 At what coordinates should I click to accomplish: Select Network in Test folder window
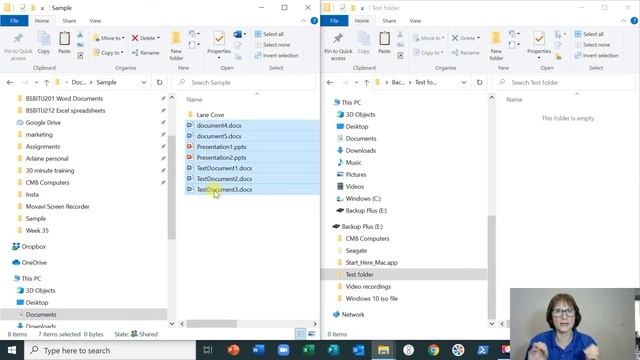pyautogui.click(x=353, y=315)
